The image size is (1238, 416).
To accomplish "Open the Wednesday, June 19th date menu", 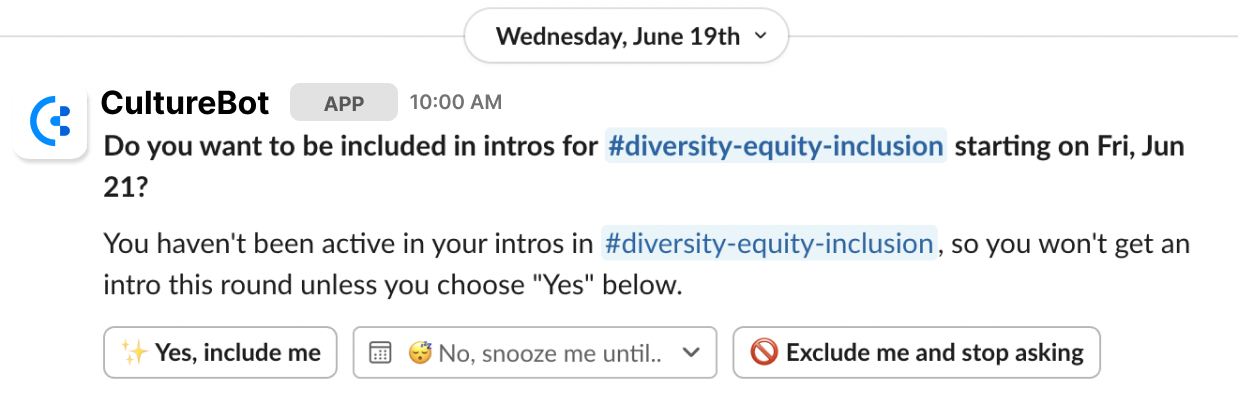I will pyautogui.click(x=617, y=38).
